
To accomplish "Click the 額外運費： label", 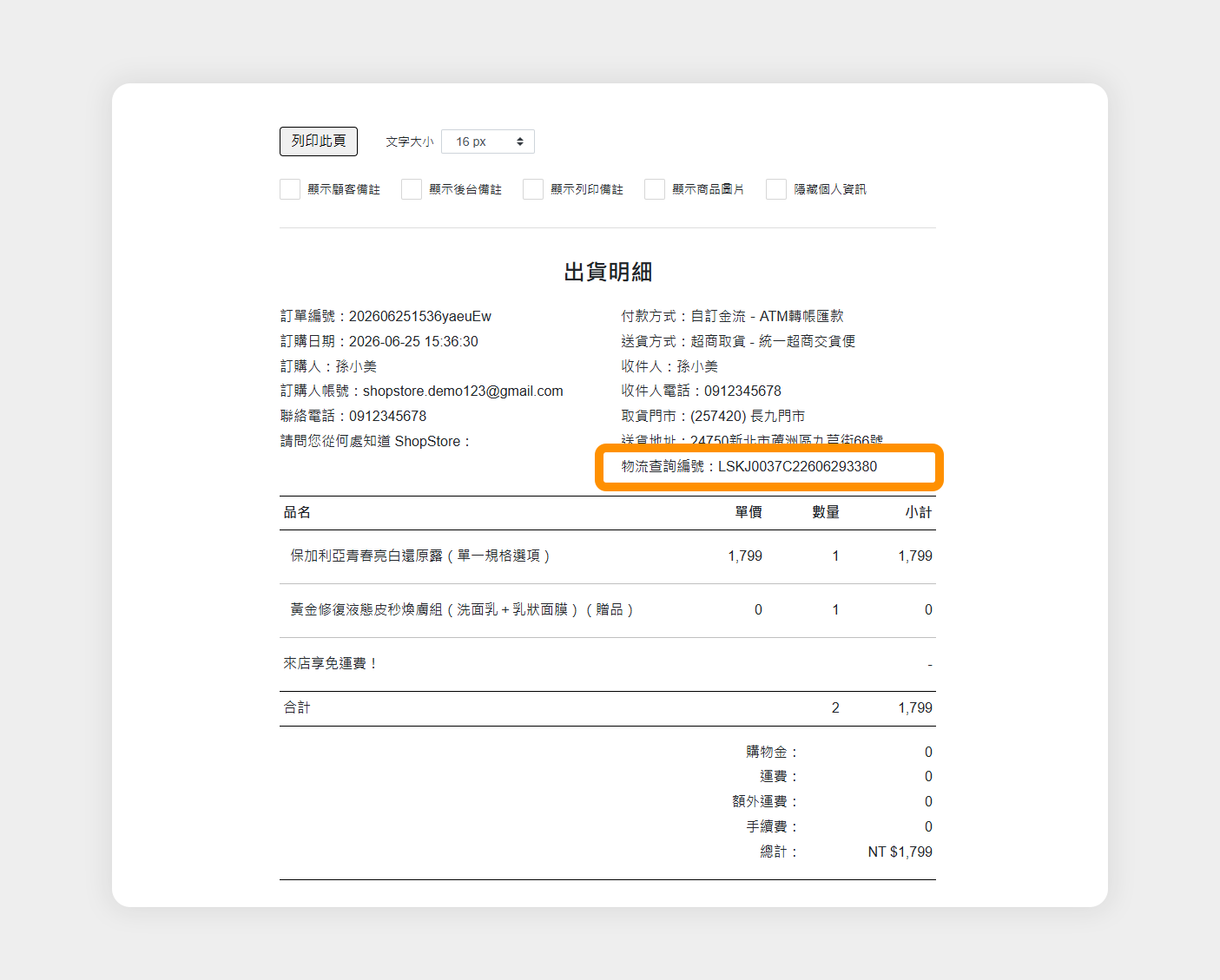I will pos(765,802).
